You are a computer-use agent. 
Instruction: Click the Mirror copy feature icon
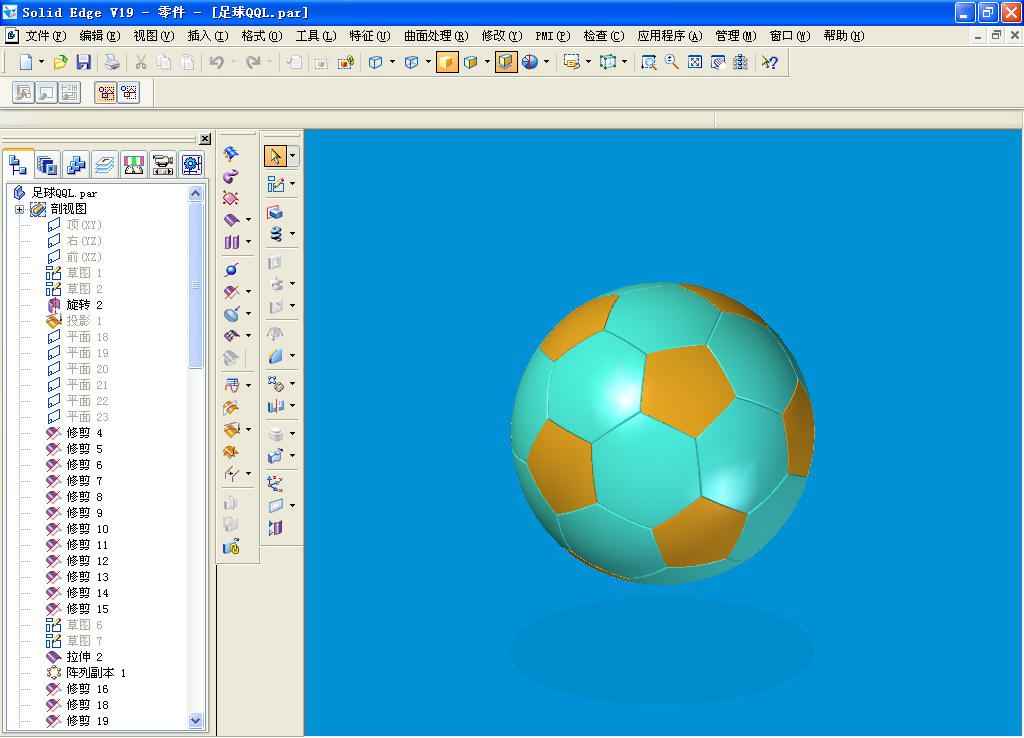pyautogui.click(x=275, y=406)
